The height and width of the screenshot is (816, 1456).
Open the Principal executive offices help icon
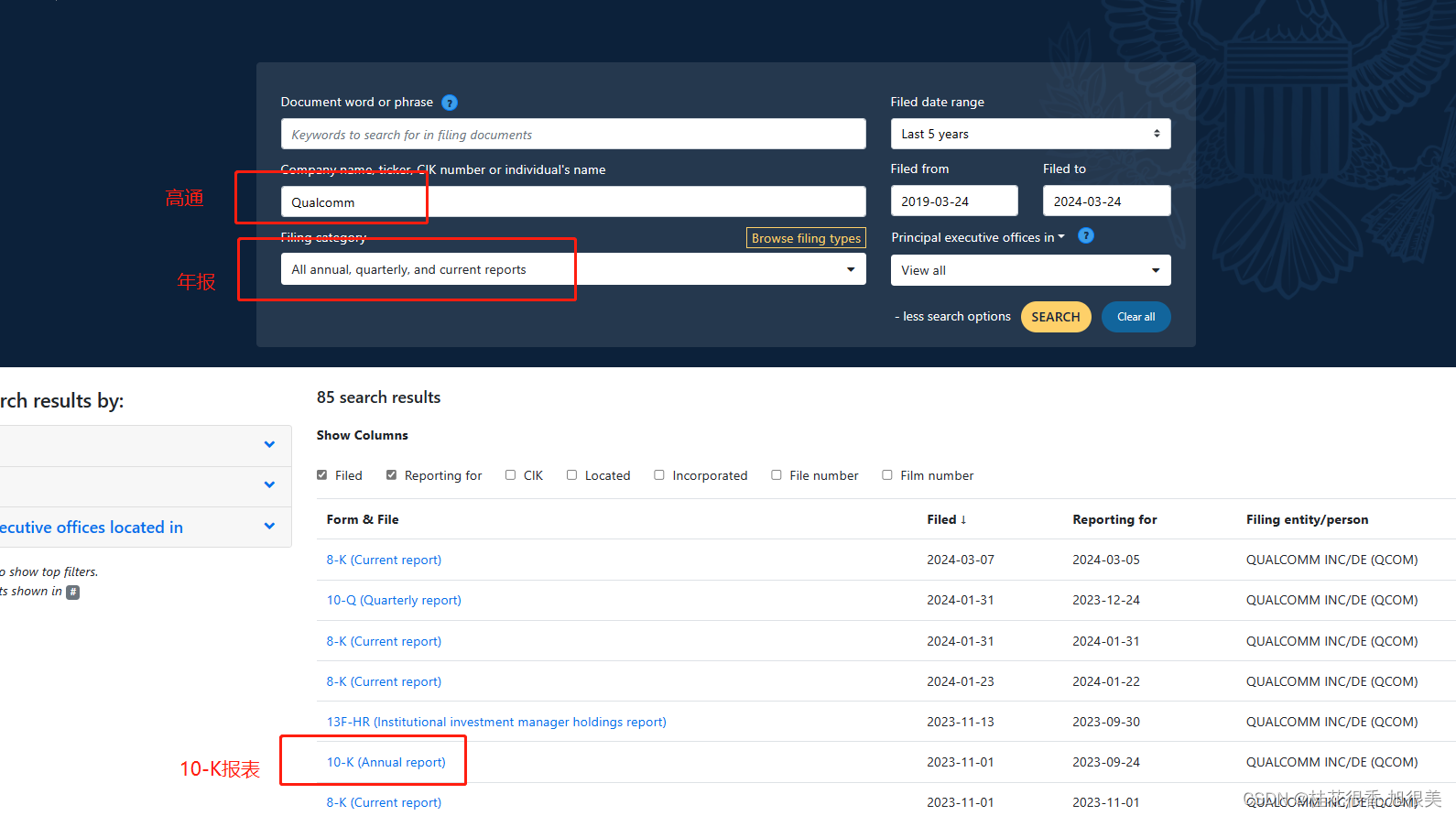click(1086, 236)
